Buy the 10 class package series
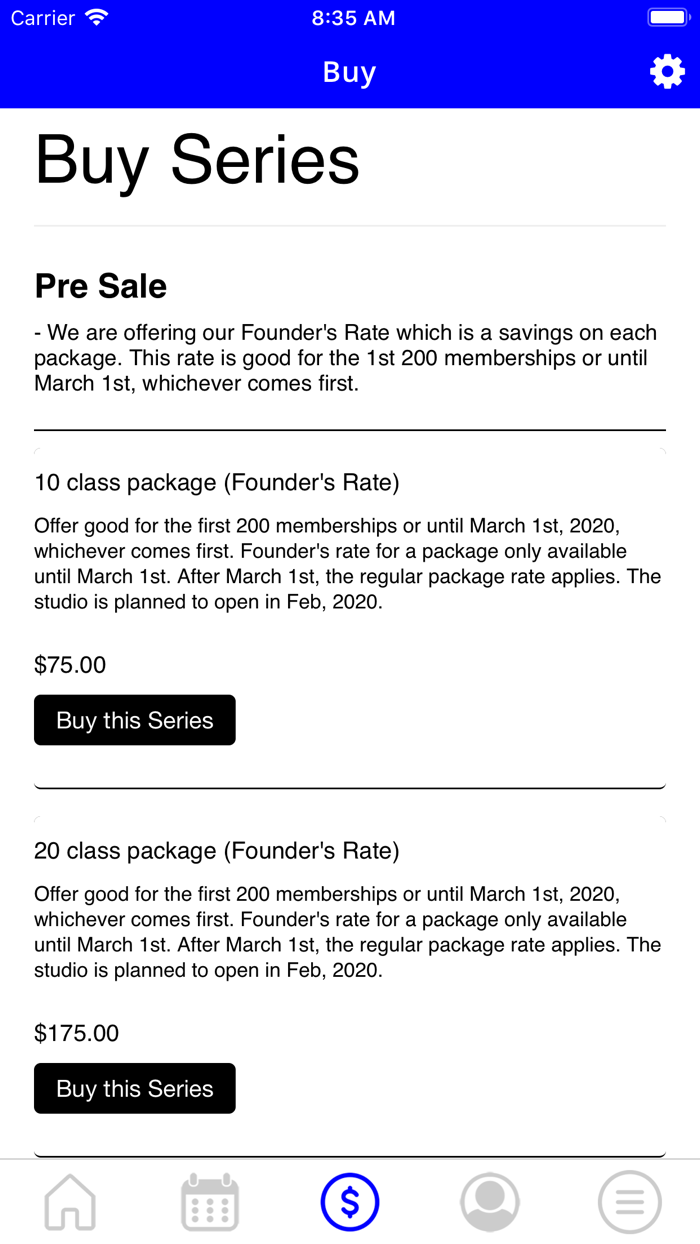Image resolution: width=700 pixels, height=1244 pixels. tap(135, 720)
